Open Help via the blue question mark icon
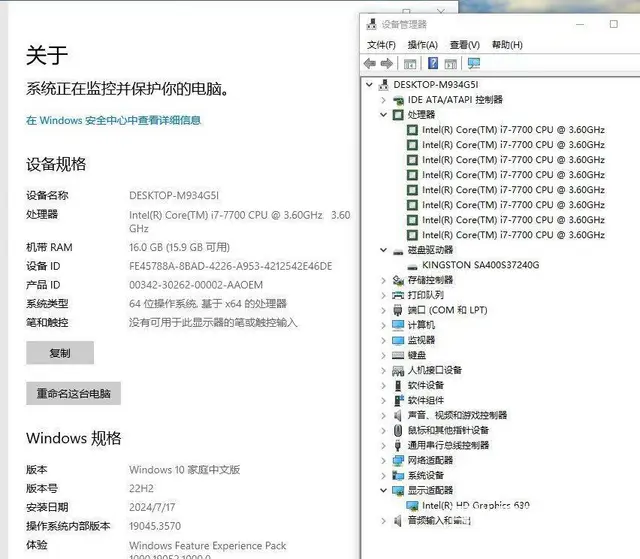This screenshot has height=559, width=640. click(x=433, y=63)
